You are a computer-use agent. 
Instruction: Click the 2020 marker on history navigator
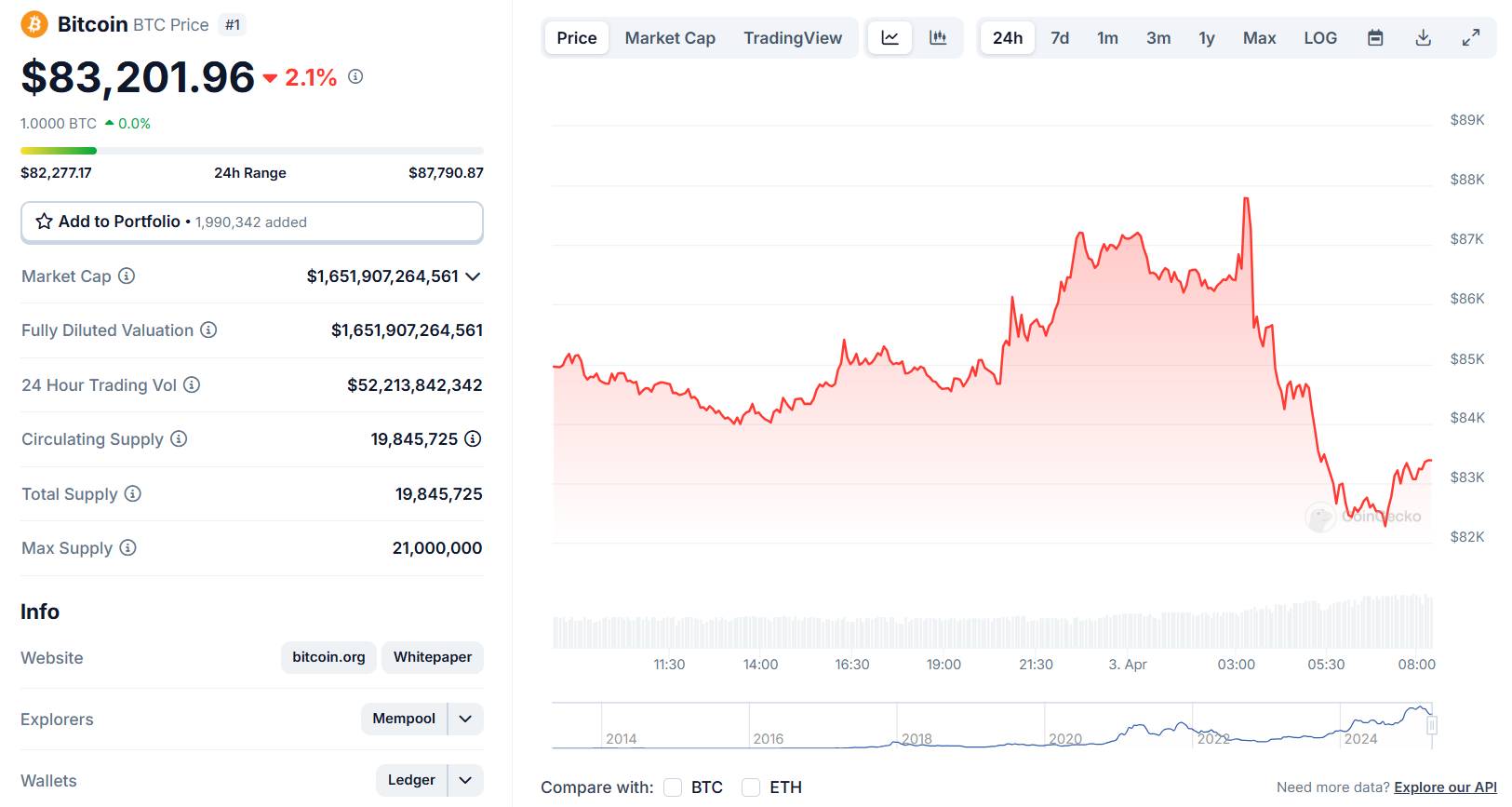click(1065, 739)
